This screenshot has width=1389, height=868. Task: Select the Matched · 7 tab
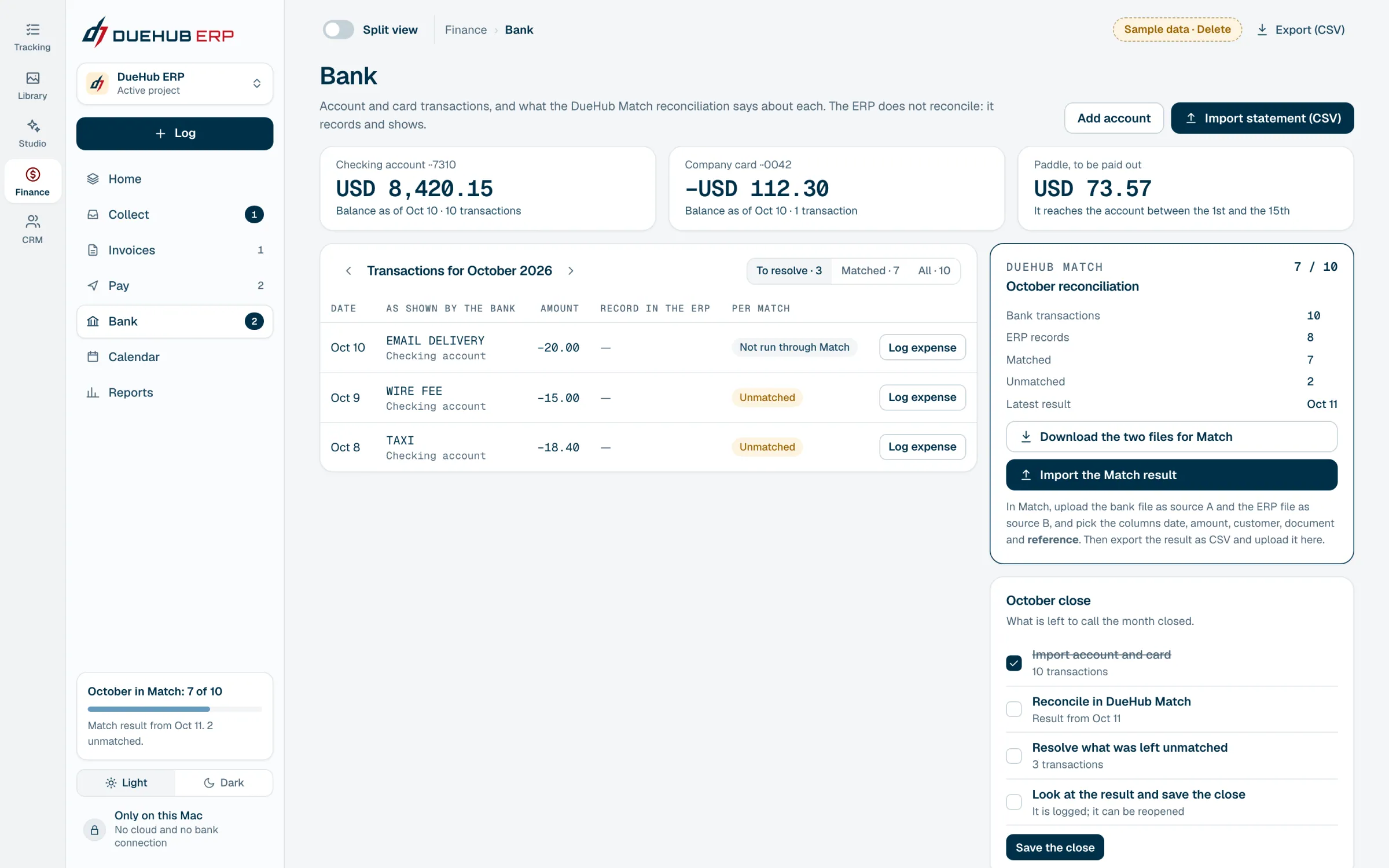click(x=870, y=271)
